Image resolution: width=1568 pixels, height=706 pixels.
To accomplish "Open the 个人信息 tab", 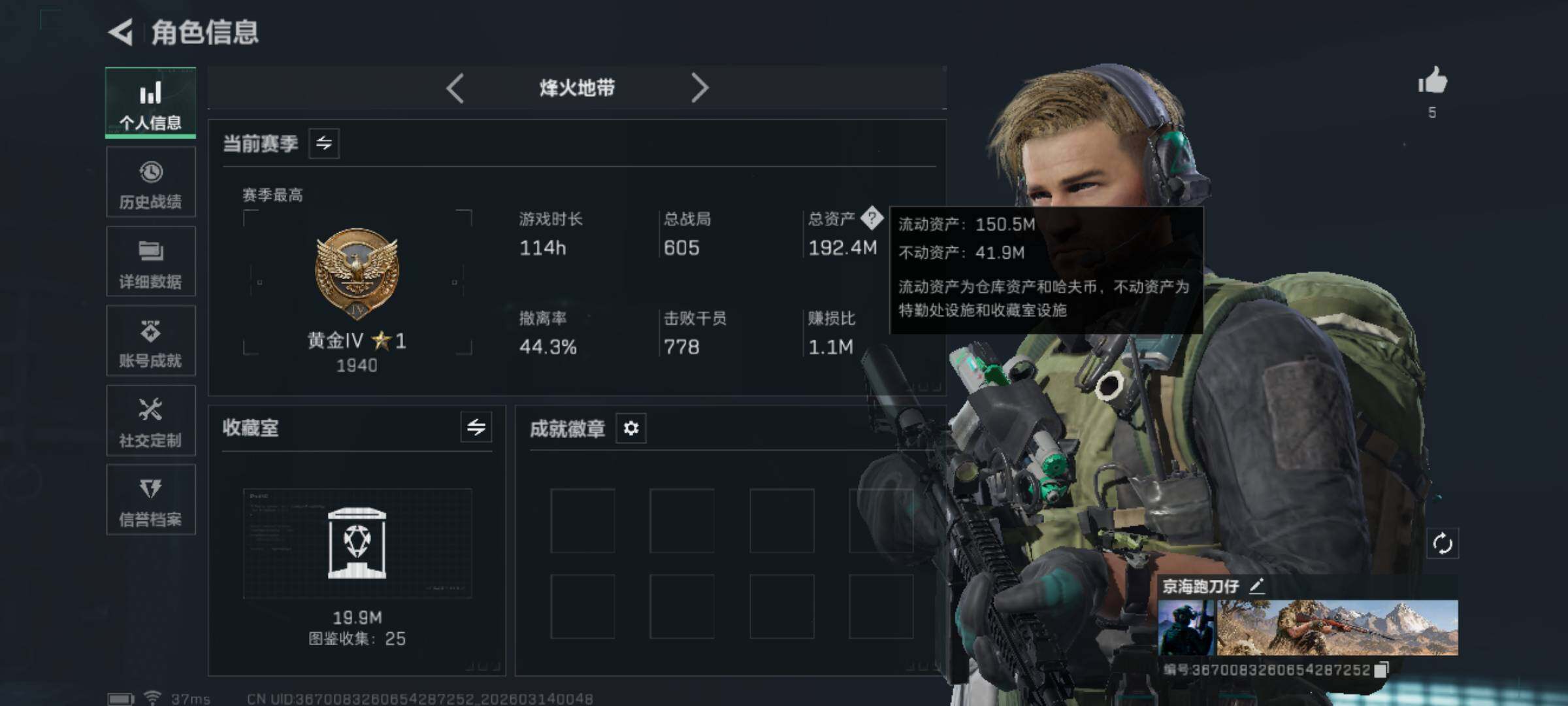I will point(150,103).
